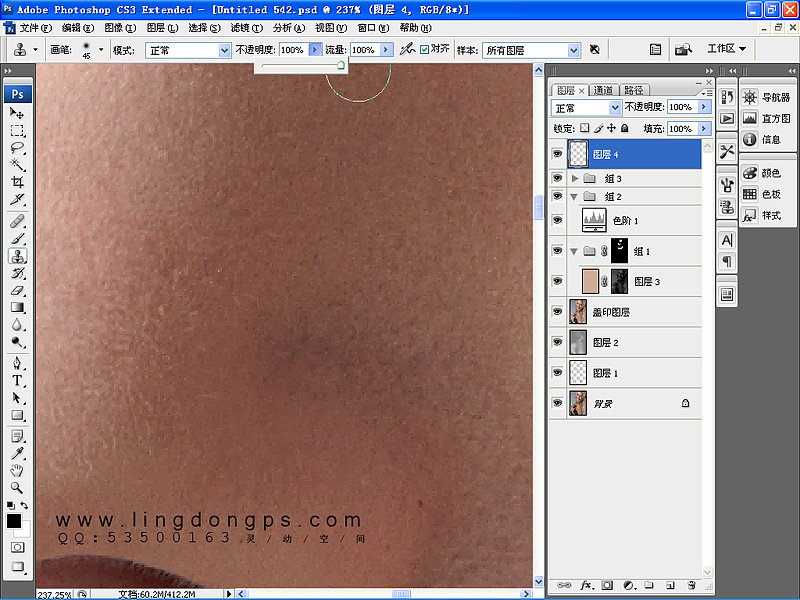
Task: Open the 工作区 workspace menu
Action: point(727,49)
